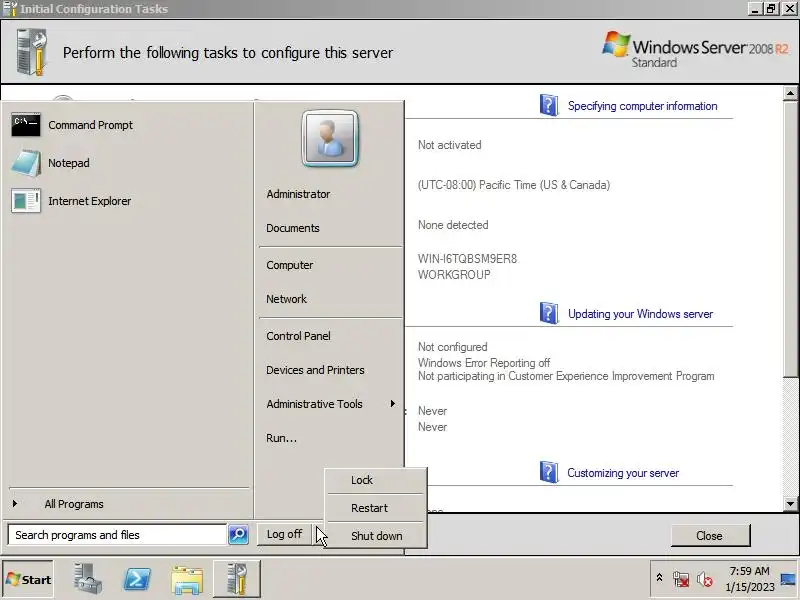Screen dimensions: 800x600
Task: Select the 'Not activated' status text
Action: pyautogui.click(x=449, y=145)
